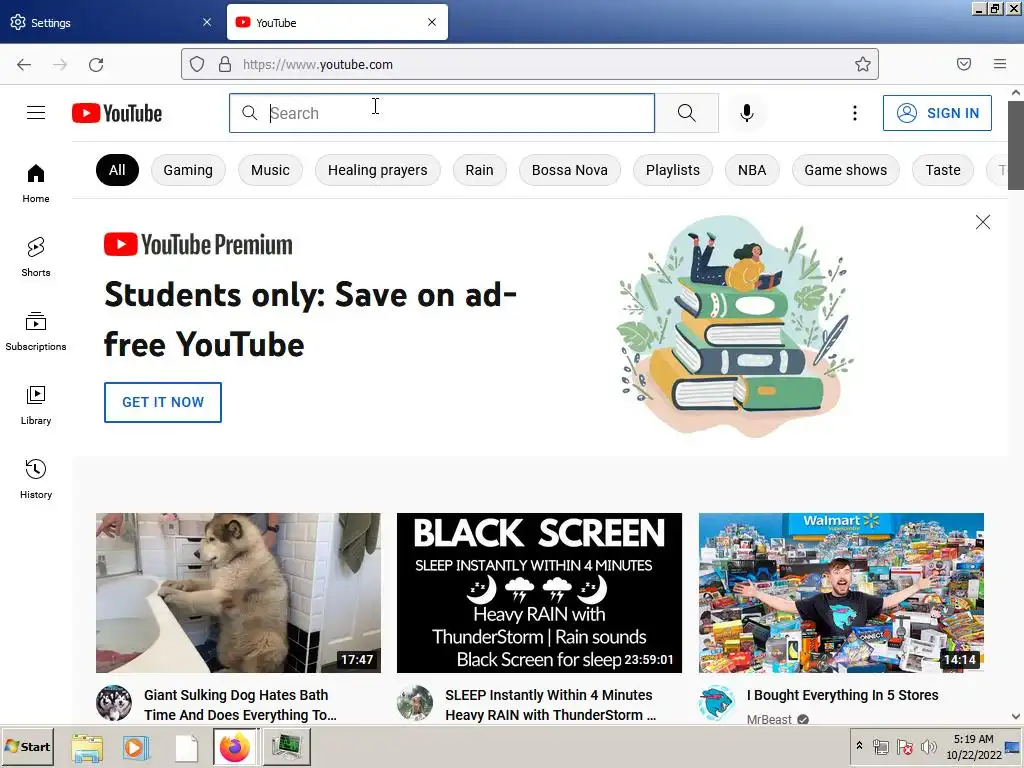Bookmark this page with star icon
1024x768 pixels.
pos(862,64)
